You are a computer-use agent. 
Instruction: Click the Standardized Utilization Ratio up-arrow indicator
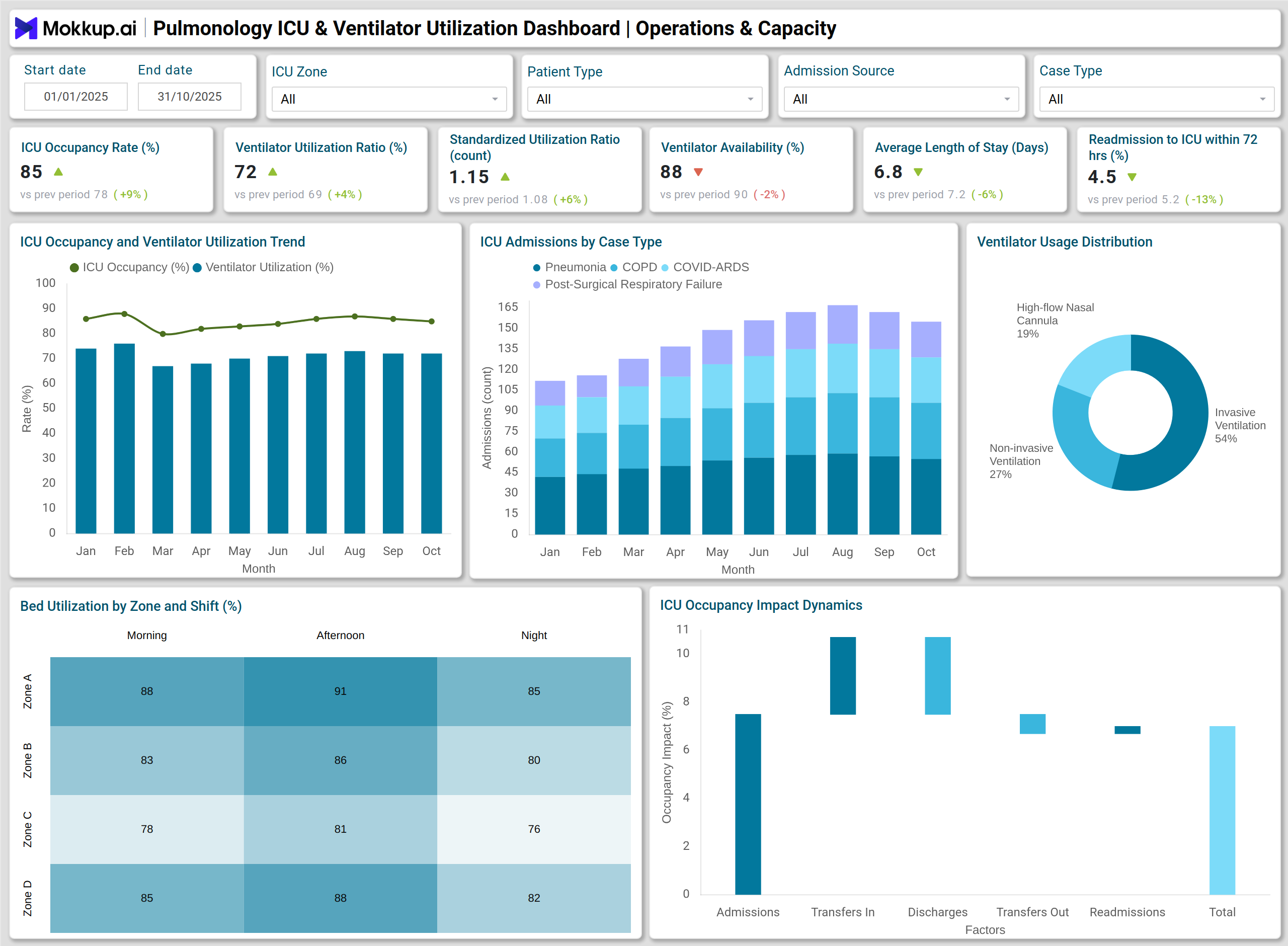(x=505, y=177)
